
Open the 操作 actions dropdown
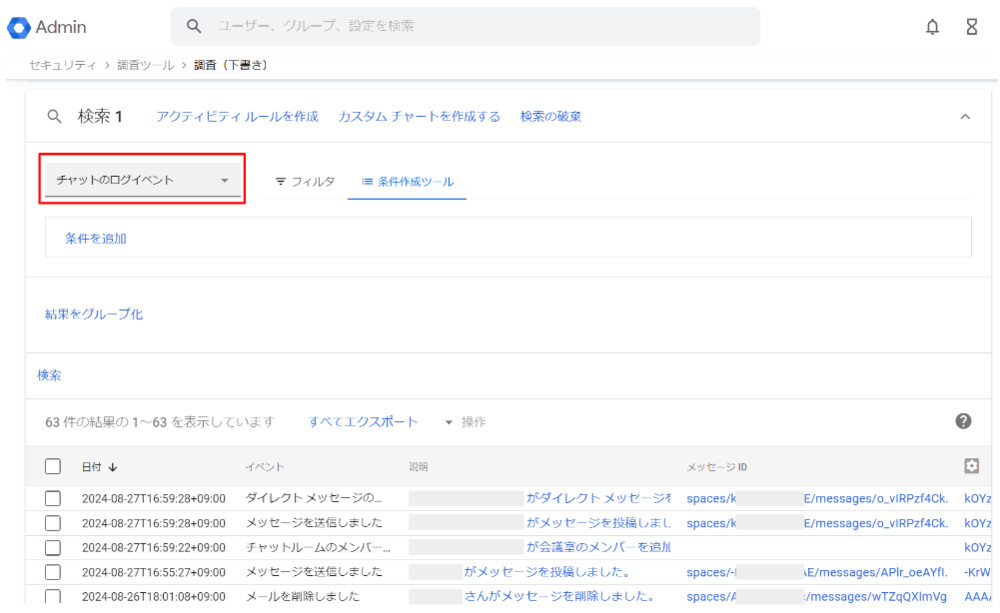pos(465,422)
